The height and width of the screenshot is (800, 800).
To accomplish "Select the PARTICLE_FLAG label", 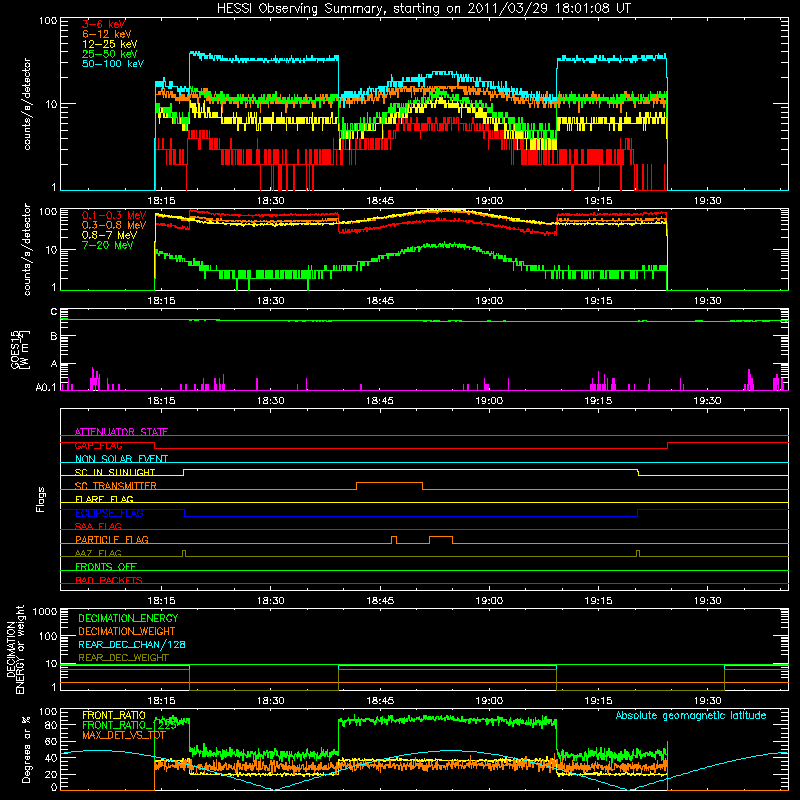I will (112, 539).
